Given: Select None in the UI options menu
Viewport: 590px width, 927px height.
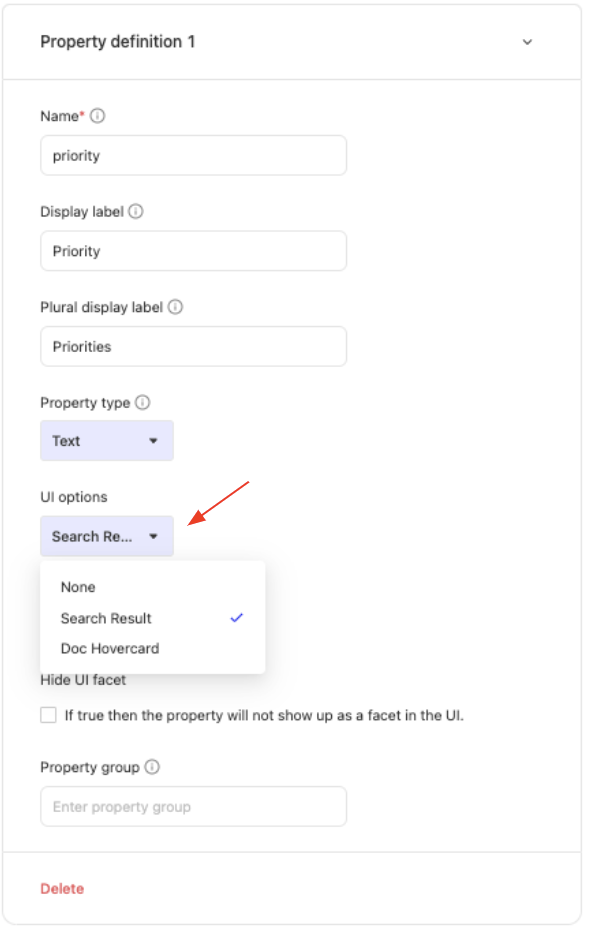Looking at the screenshot, I should click(77, 587).
